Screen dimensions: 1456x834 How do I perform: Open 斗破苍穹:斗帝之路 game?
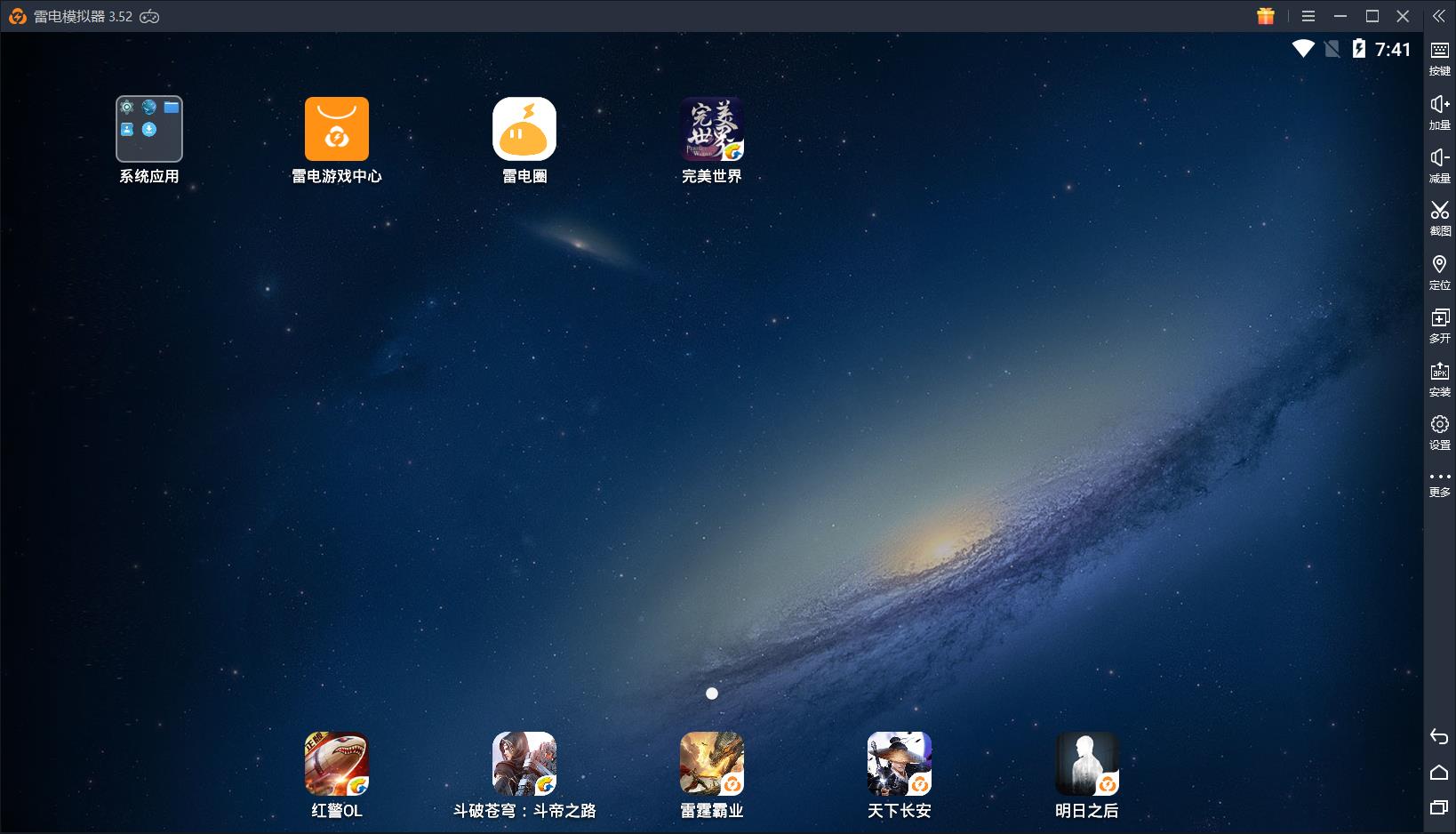(524, 764)
